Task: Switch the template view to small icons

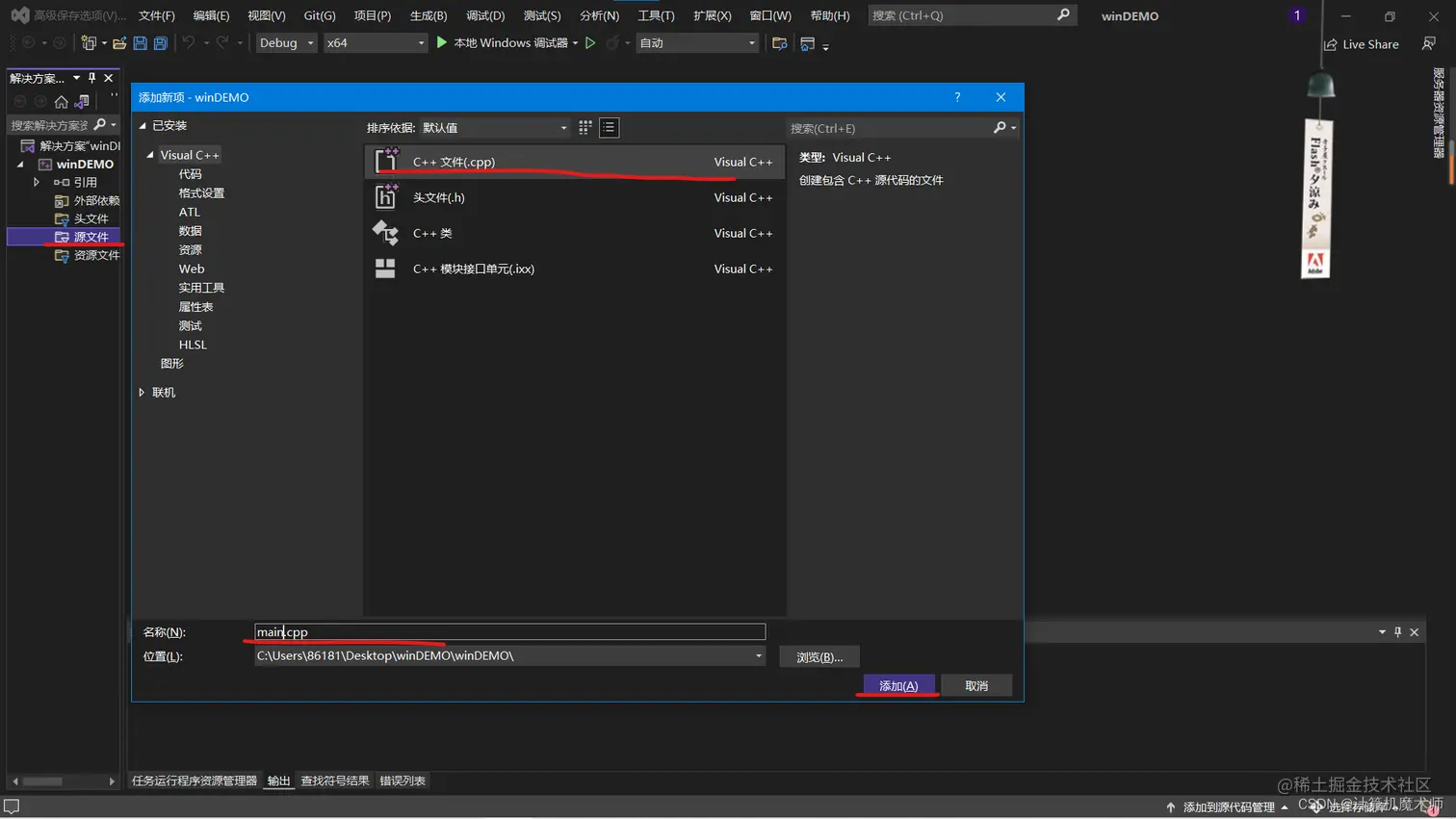Action: 585,127
